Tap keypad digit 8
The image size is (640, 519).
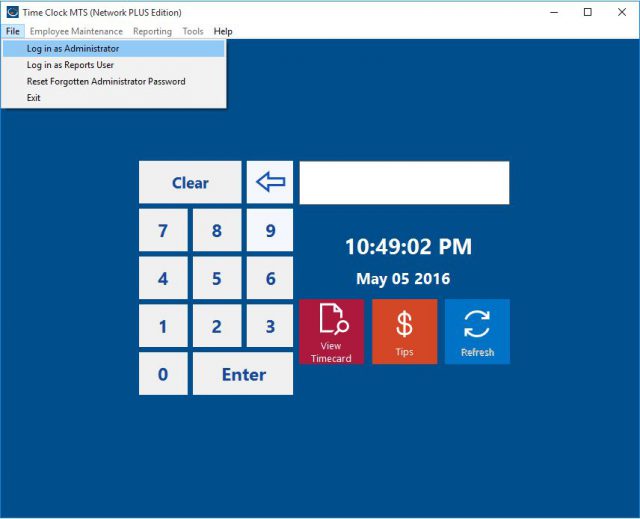tap(217, 230)
